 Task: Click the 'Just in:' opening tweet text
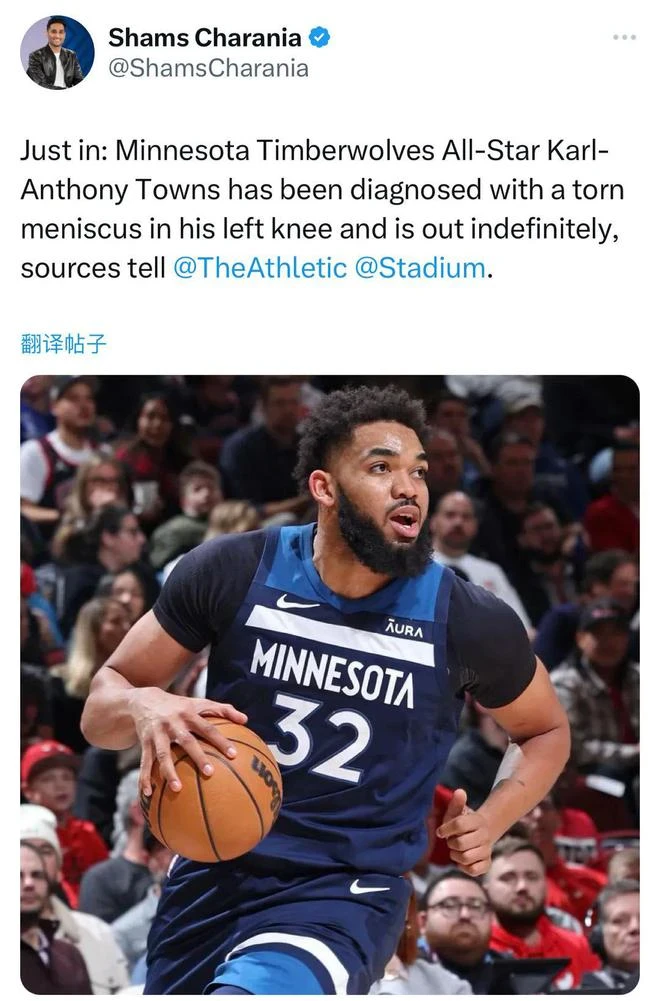pos(67,151)
